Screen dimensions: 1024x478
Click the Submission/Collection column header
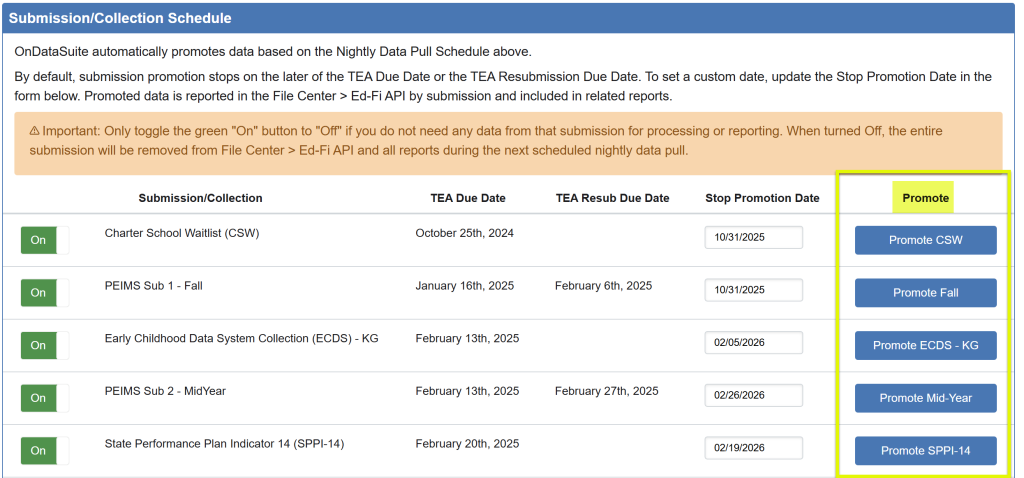coord(200,198)
